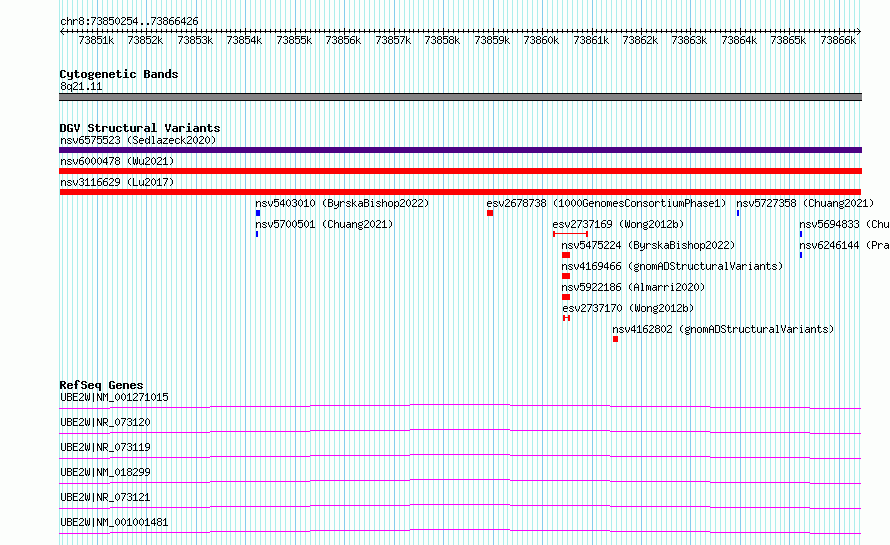Open UBE2W|NR_073121 transcript

tap(105, 497)
